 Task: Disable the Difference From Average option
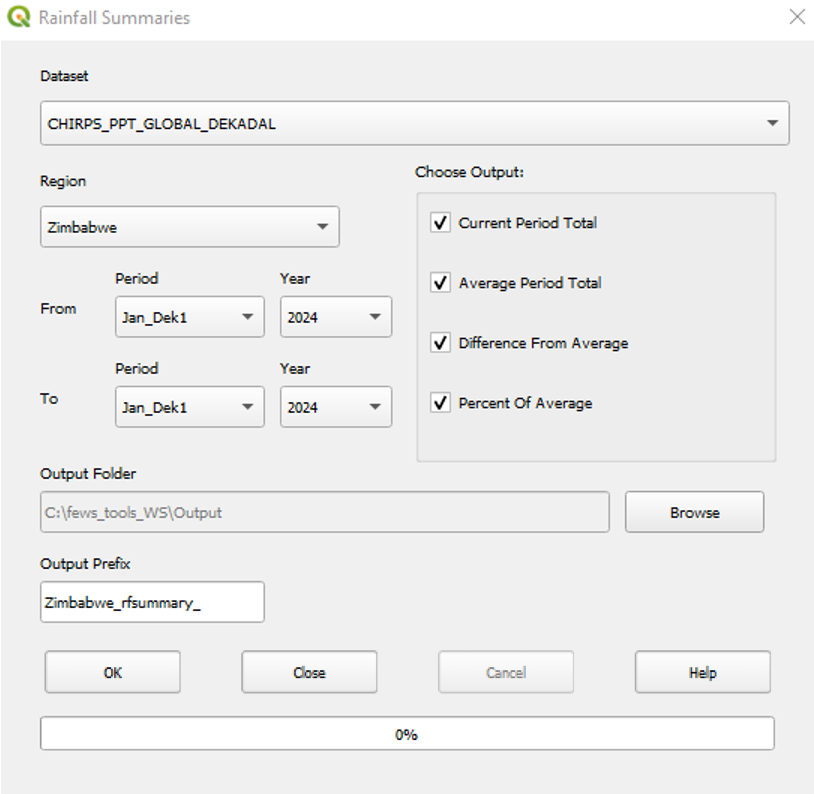click(x=440, y=343)
